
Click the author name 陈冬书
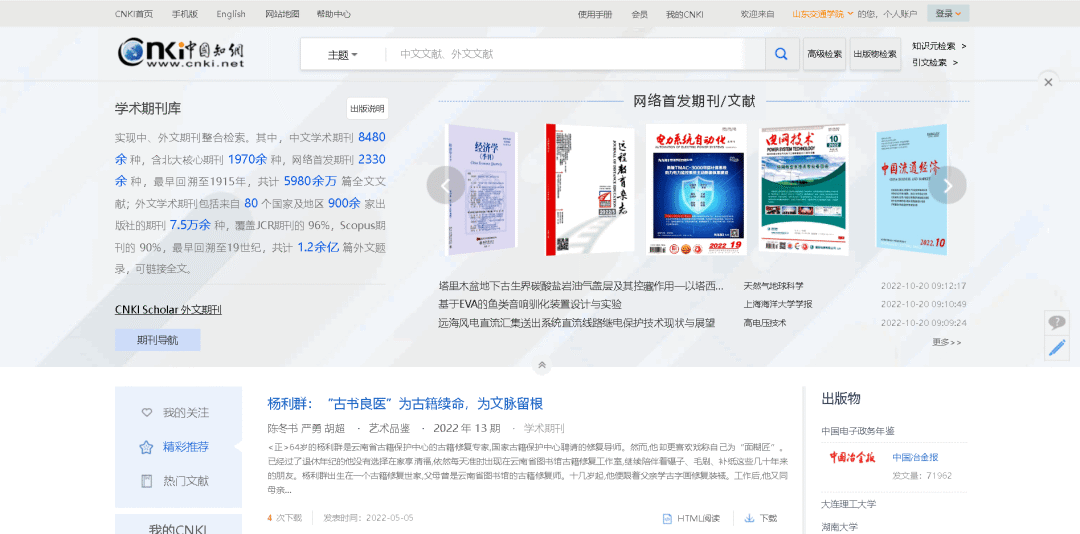point(282,427)
